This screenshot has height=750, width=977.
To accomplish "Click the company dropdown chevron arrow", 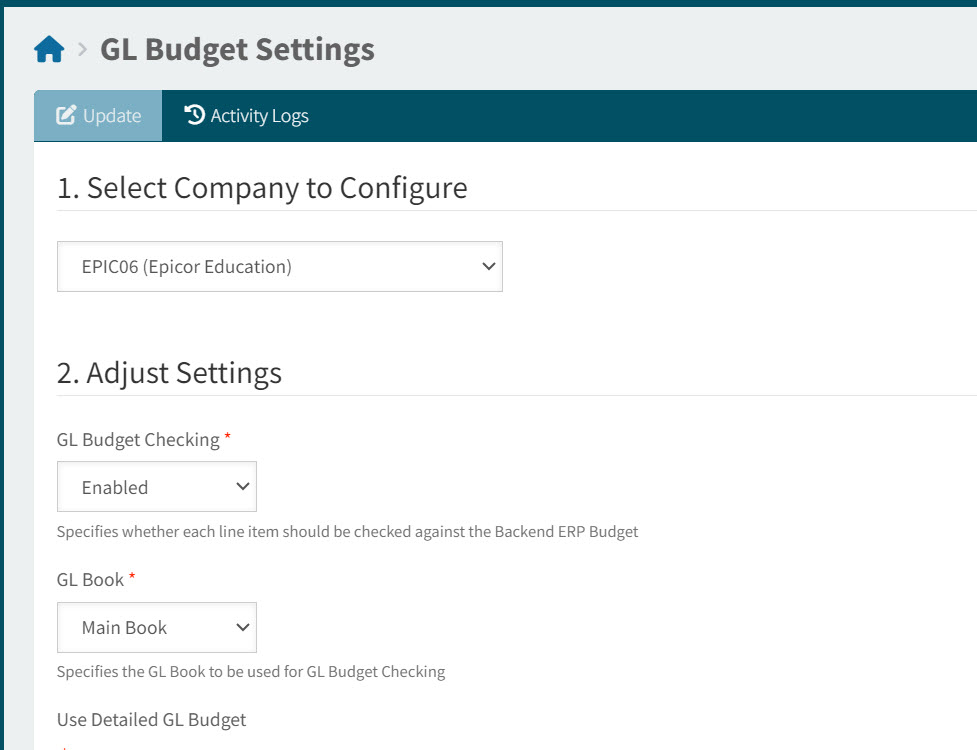I will click(488, 267).
